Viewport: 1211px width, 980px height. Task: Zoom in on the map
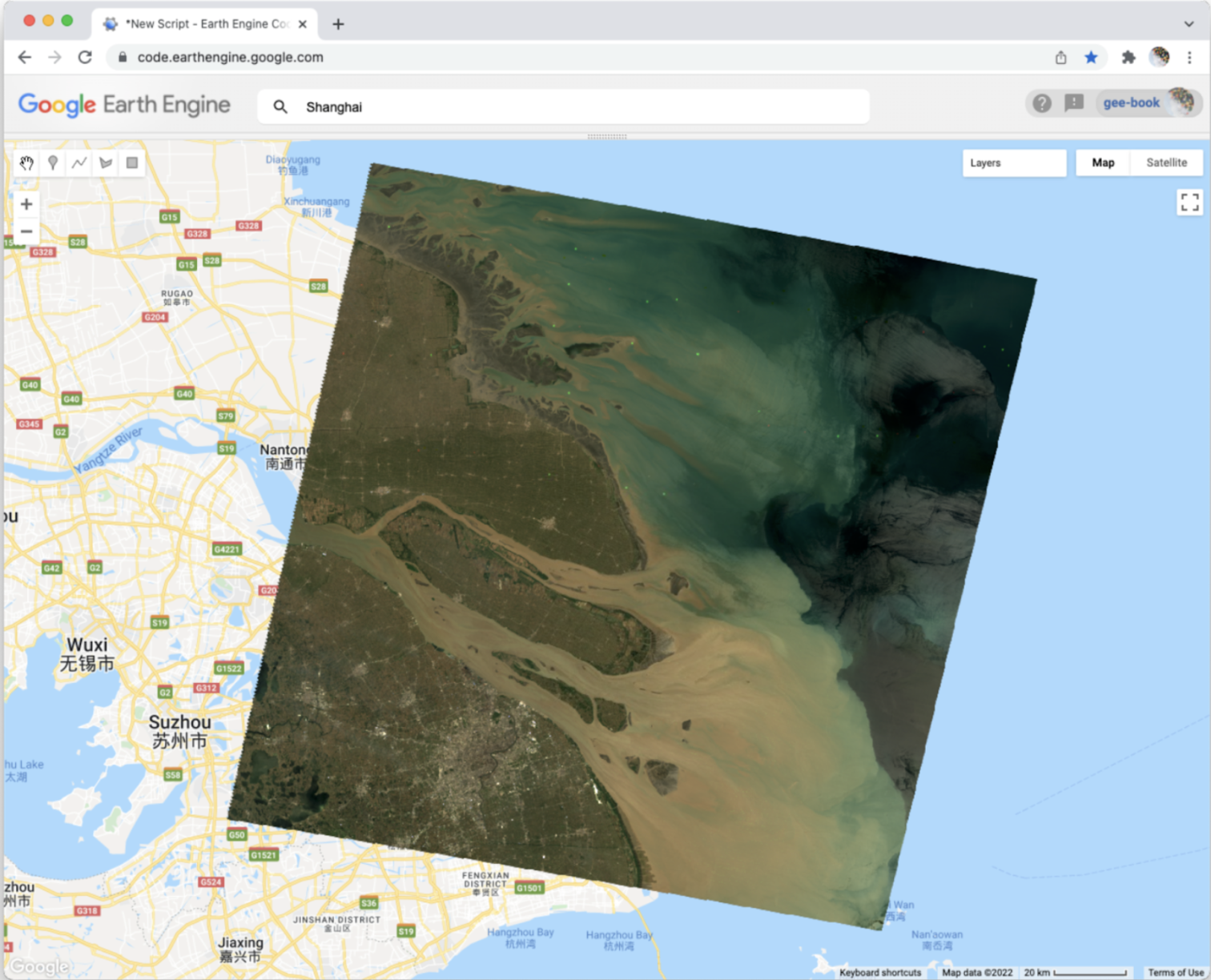coord(26,204)
